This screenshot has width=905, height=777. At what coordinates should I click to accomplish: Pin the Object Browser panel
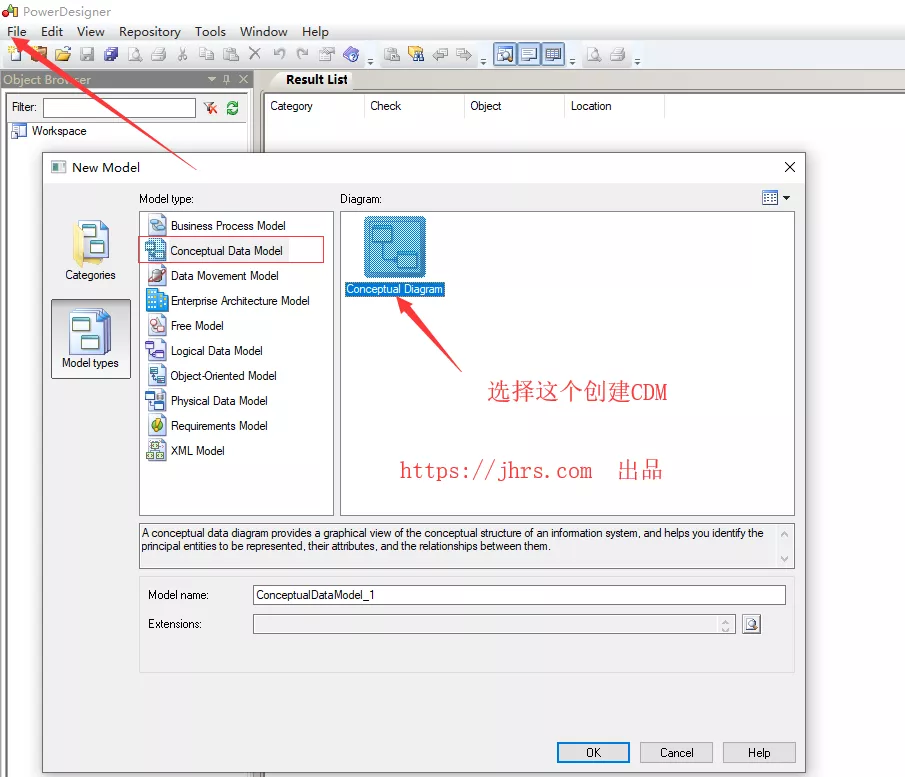click(x=226, y=79)
